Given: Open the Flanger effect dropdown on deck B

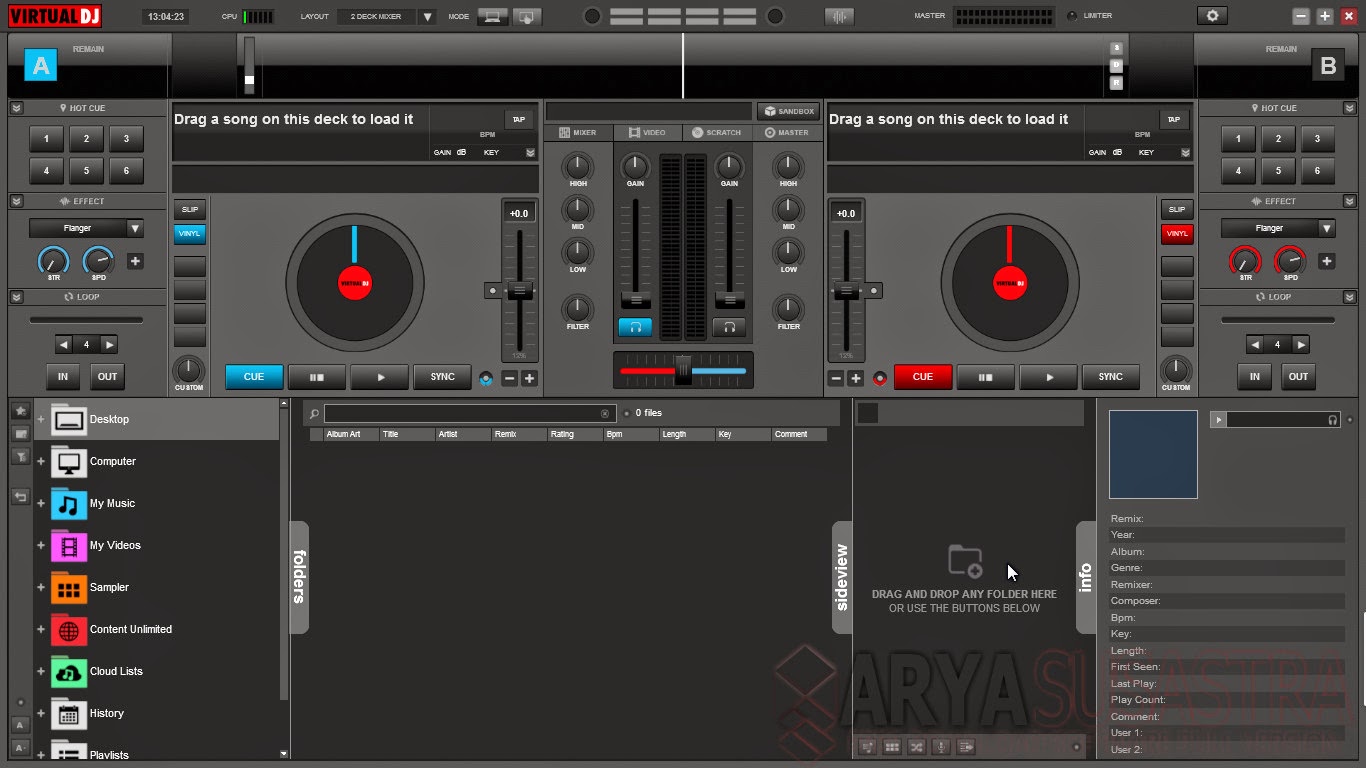Looking at the screenshot, I should click(x=1278, y=229).
